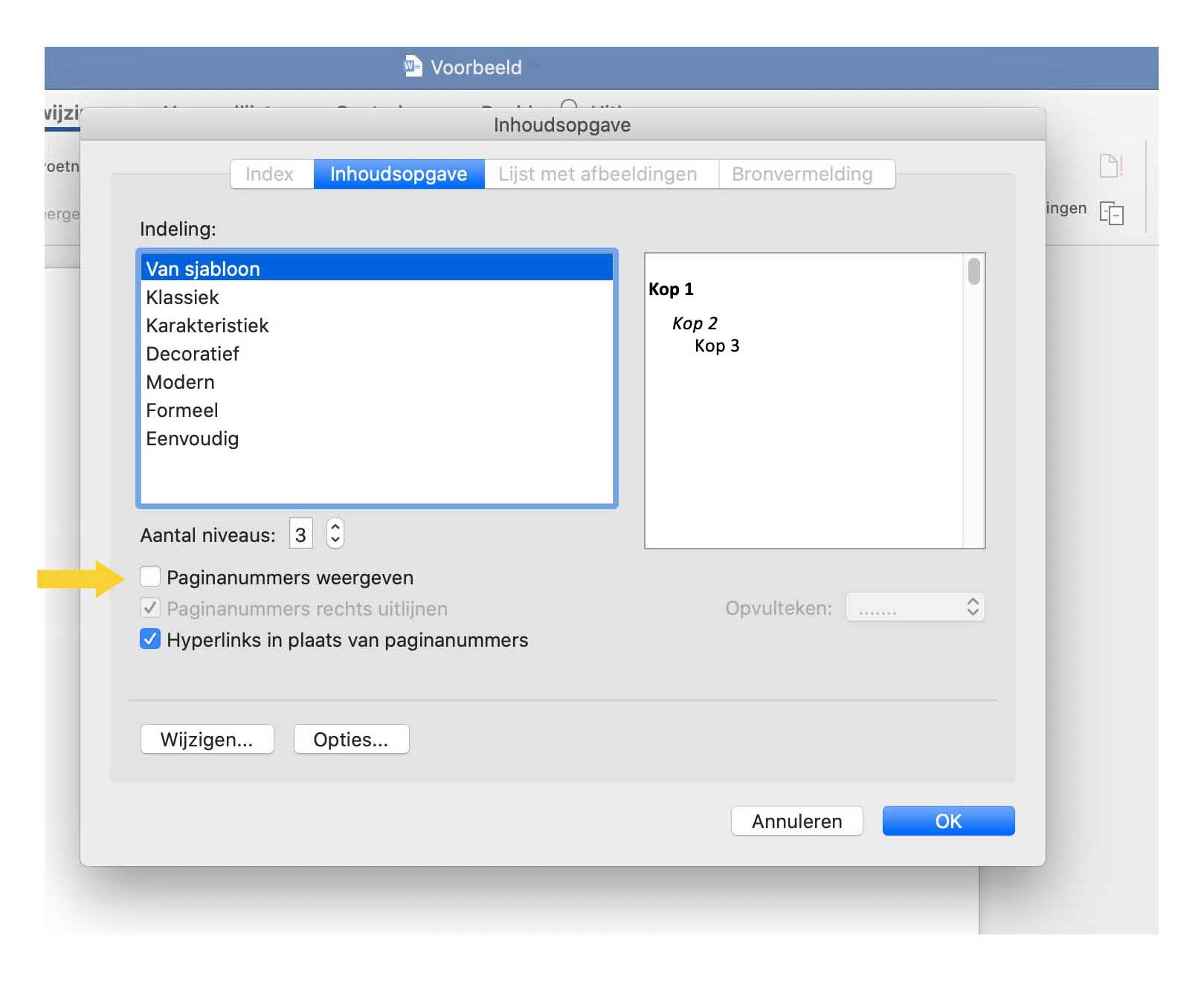Open the Bronvermelding tab
This screenshot has width=1204, height=985.
[x=803, y=174]
